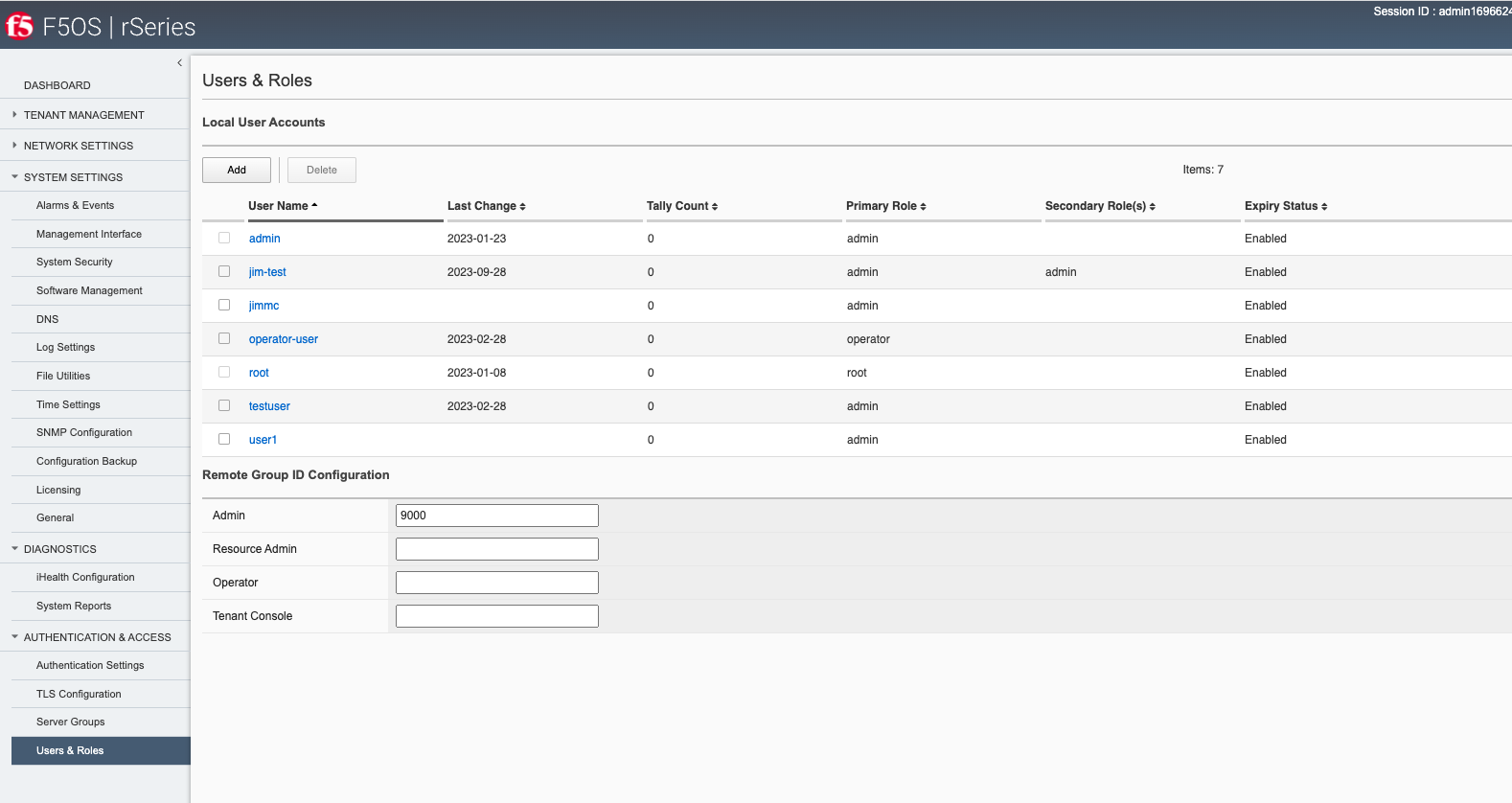Collapse Authentication & Access section
The width and height of the screenshot is (1512, 803).
(x=14, y=637)
